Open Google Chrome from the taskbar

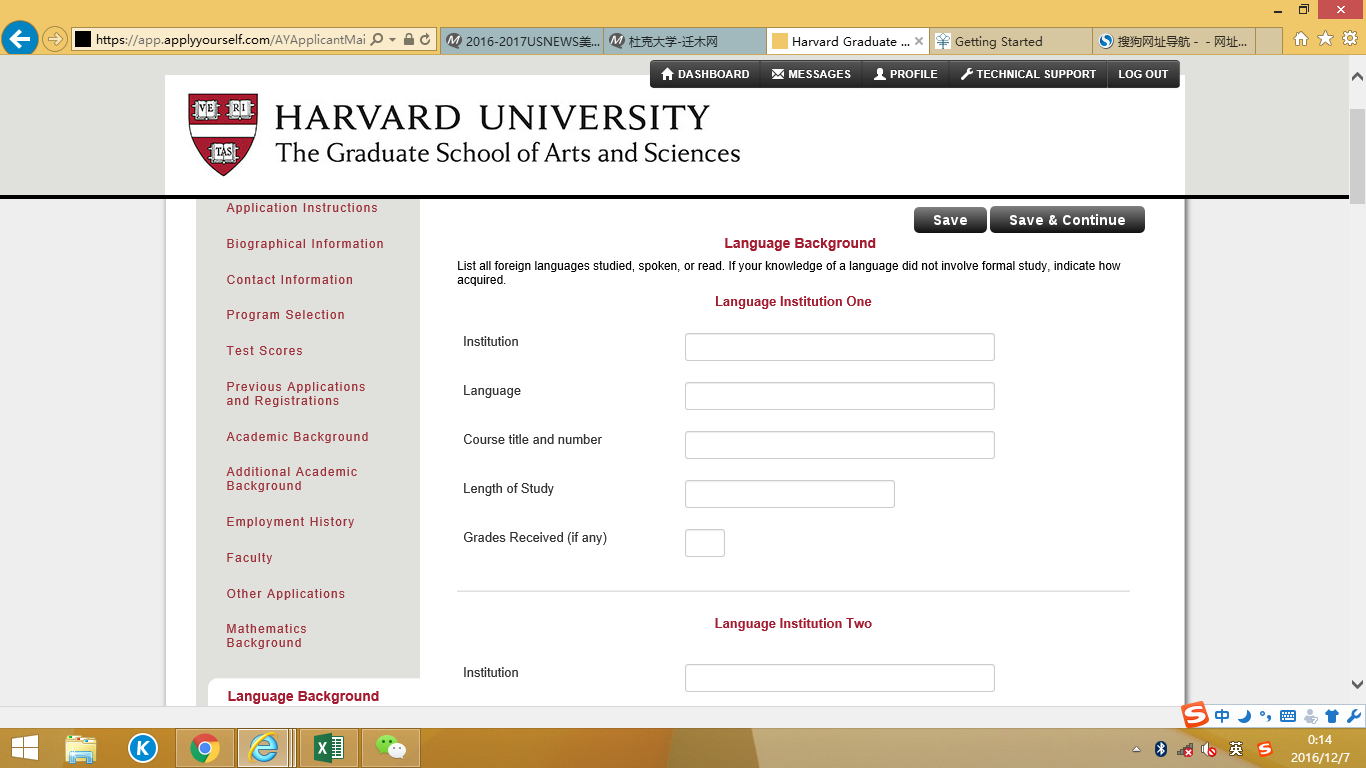pos(205,748)
